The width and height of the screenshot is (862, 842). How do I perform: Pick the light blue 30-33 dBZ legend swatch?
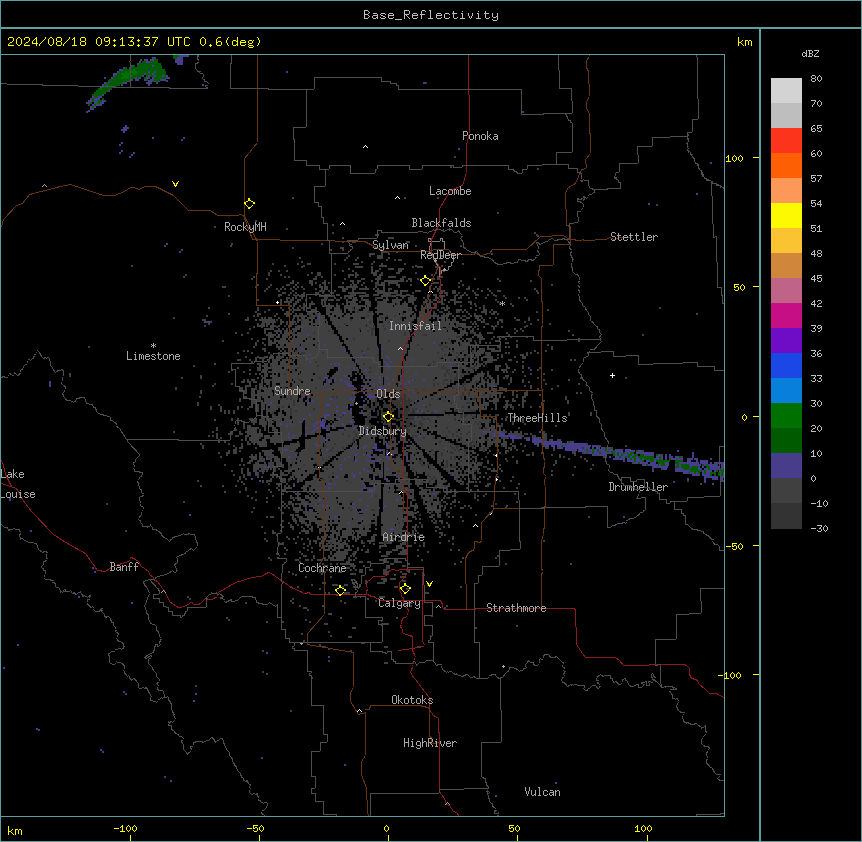(x=786, y=391)
